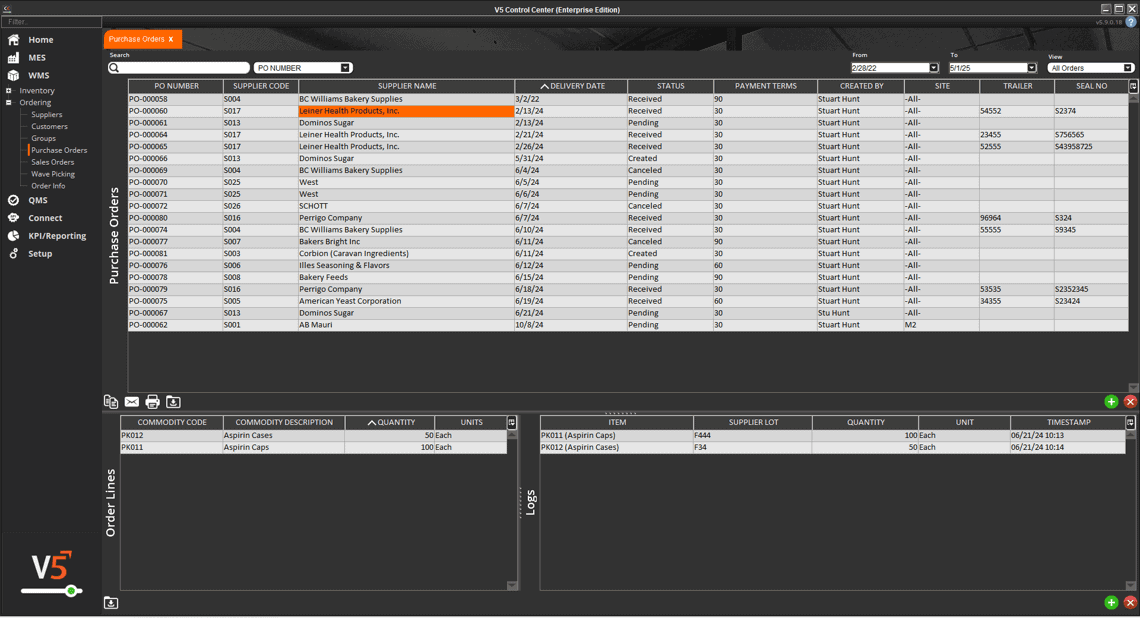Click the Leiner Health Products highlighted cell
1140x618 pixels.
(x=406, y=111)
